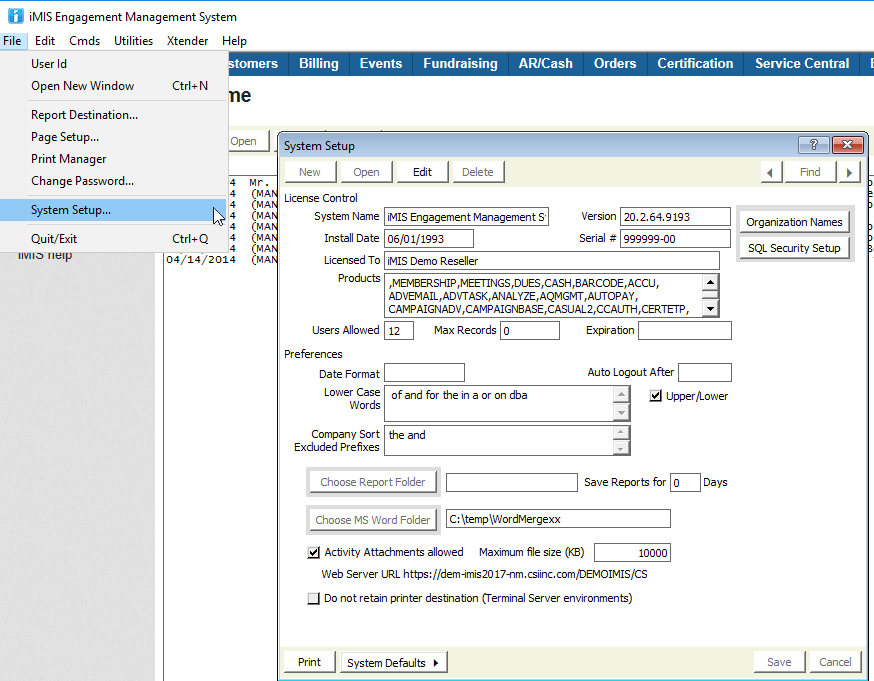The image size is (874, 681).
Task: Switch to the Fundraising tab
Action: [x=460, y=63]
